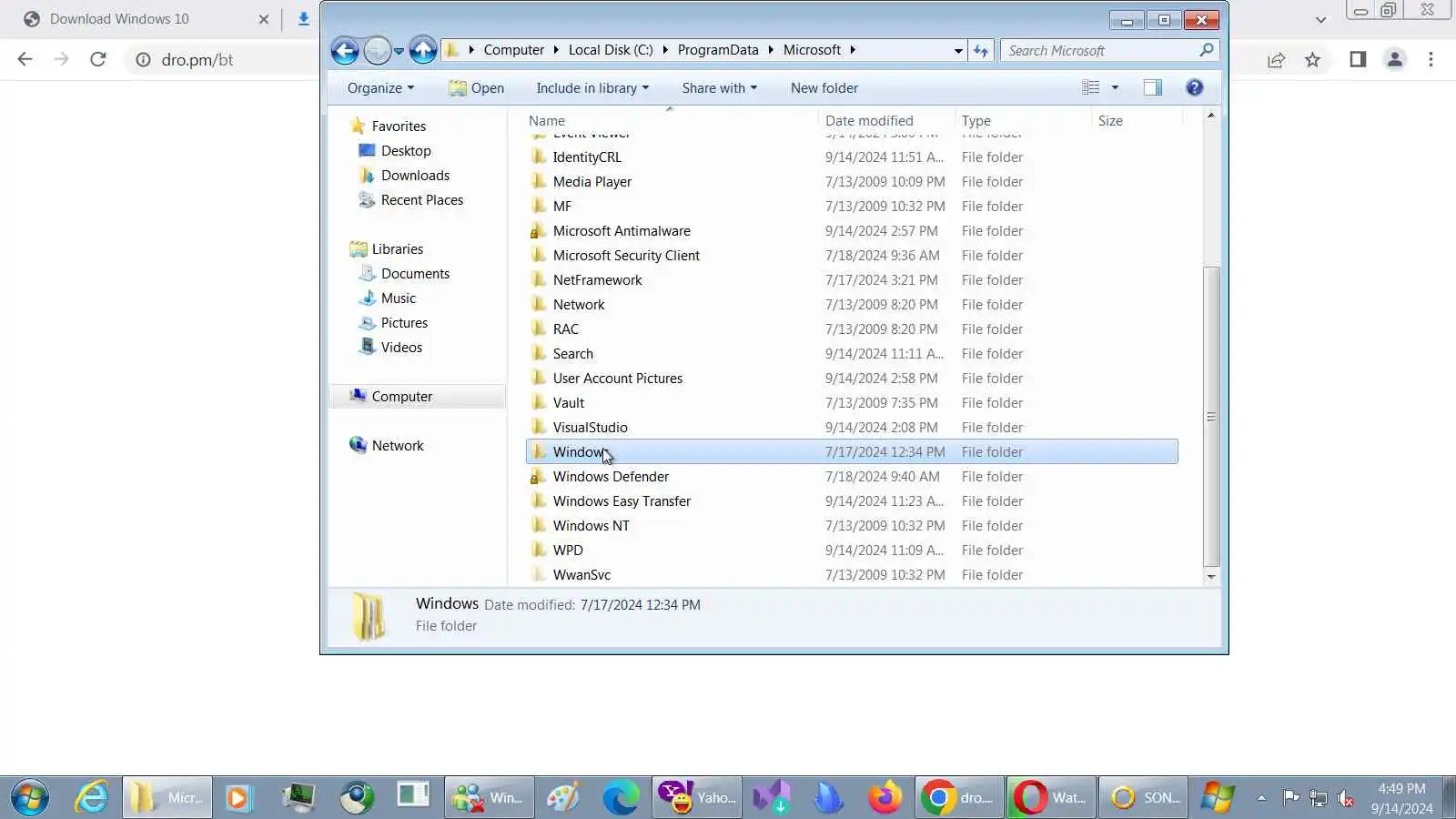Screen dimensions: 1456x819
Task: Open the view options dropdown arrow
Action: [1115, 87]
